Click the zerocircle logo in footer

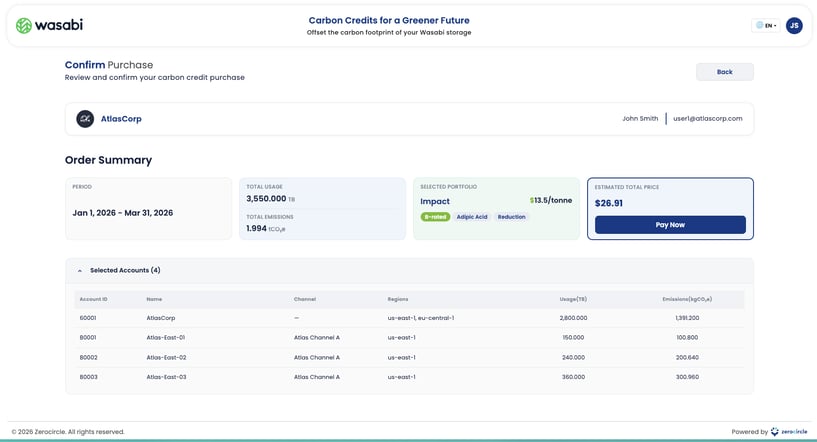pos(789,432)
